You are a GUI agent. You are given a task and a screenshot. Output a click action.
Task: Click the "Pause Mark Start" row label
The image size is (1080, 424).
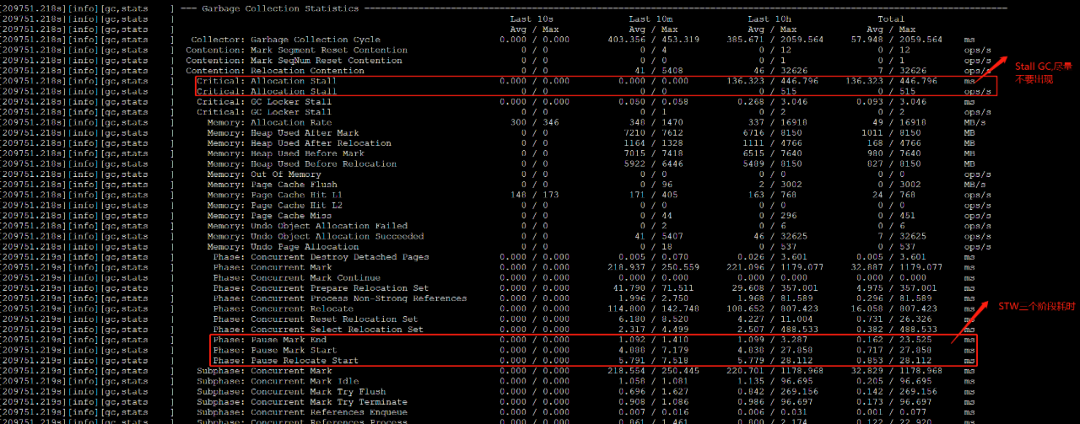293,350
